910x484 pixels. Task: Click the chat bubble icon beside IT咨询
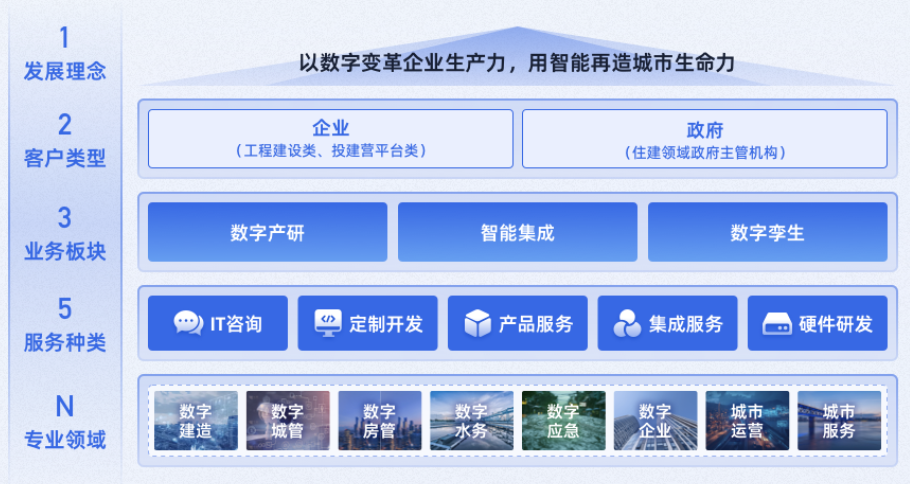click(x=188, y=323)
